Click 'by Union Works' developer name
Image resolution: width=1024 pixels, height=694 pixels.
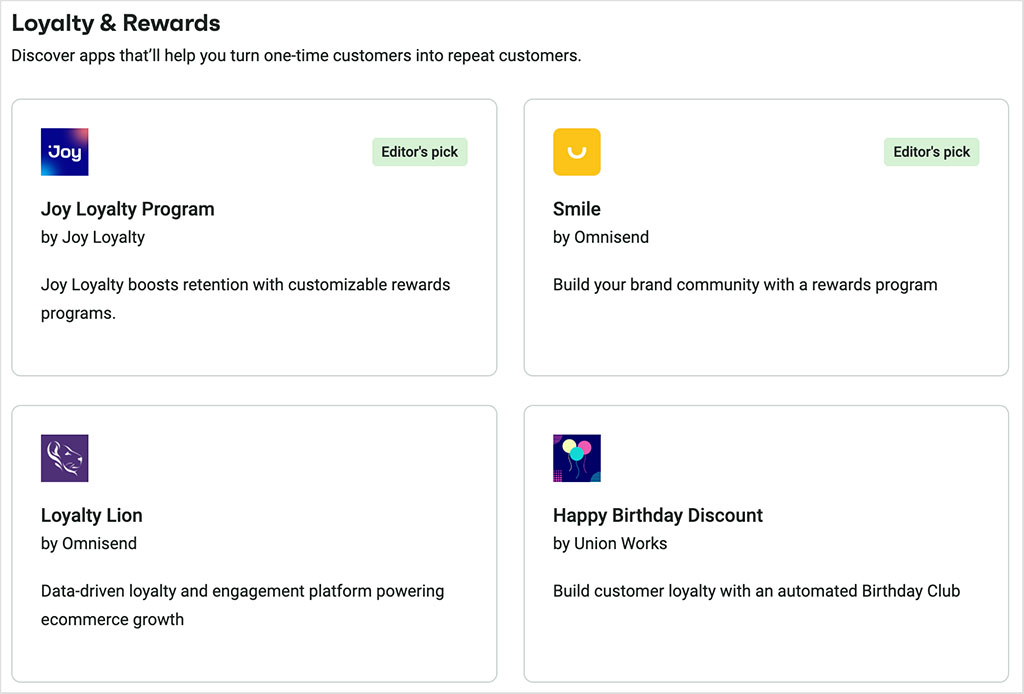610,544
